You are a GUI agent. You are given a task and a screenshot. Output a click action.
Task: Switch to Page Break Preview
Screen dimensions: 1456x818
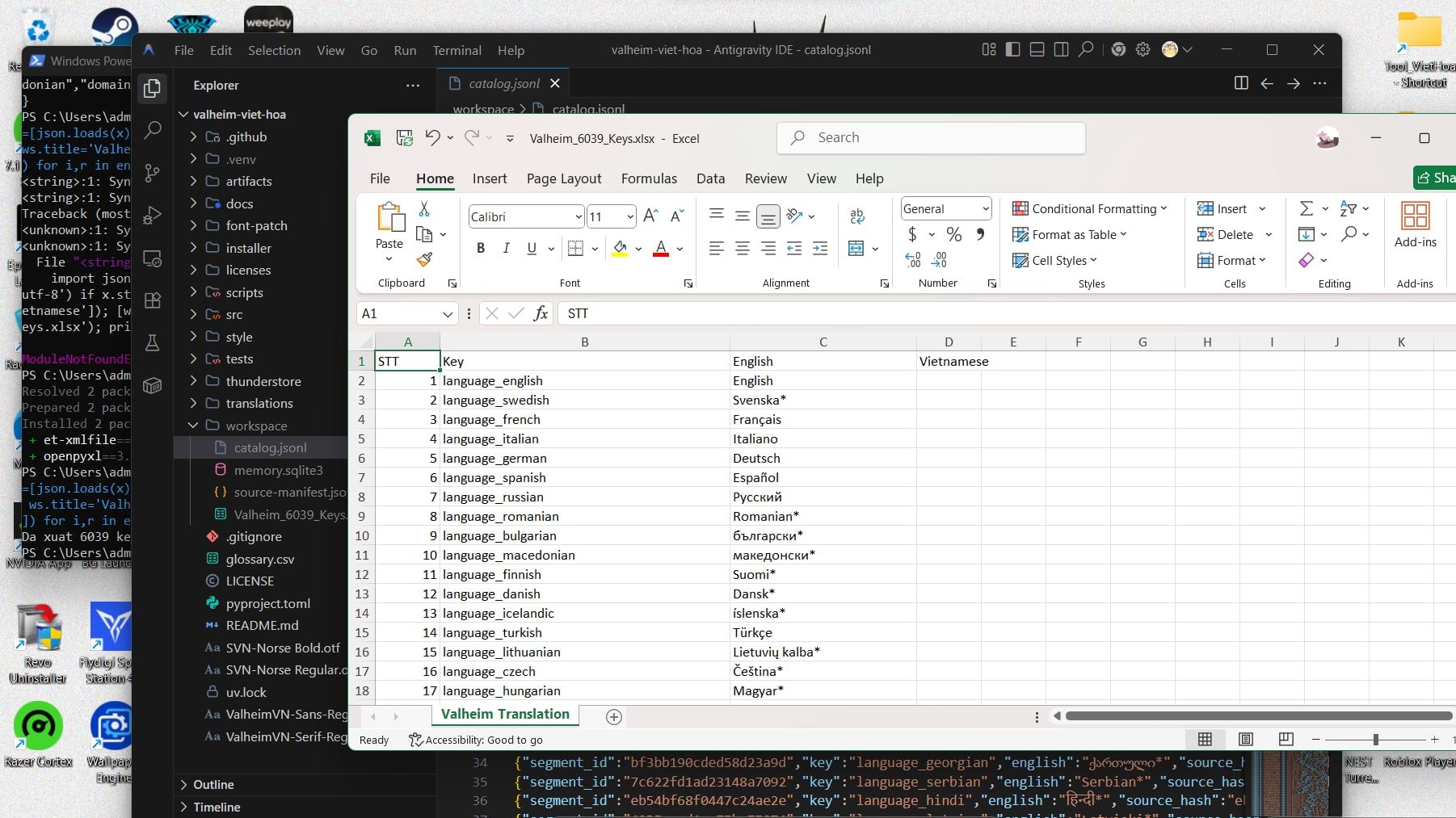(1286, 739)
